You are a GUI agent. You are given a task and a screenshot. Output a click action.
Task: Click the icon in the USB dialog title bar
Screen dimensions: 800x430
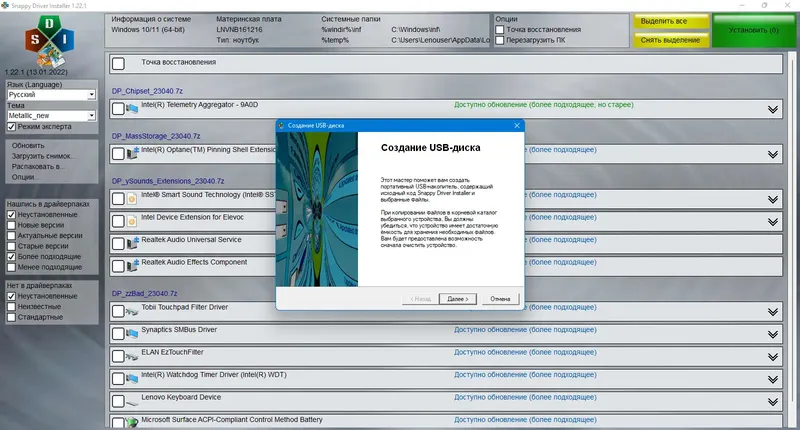click(281, 125)
